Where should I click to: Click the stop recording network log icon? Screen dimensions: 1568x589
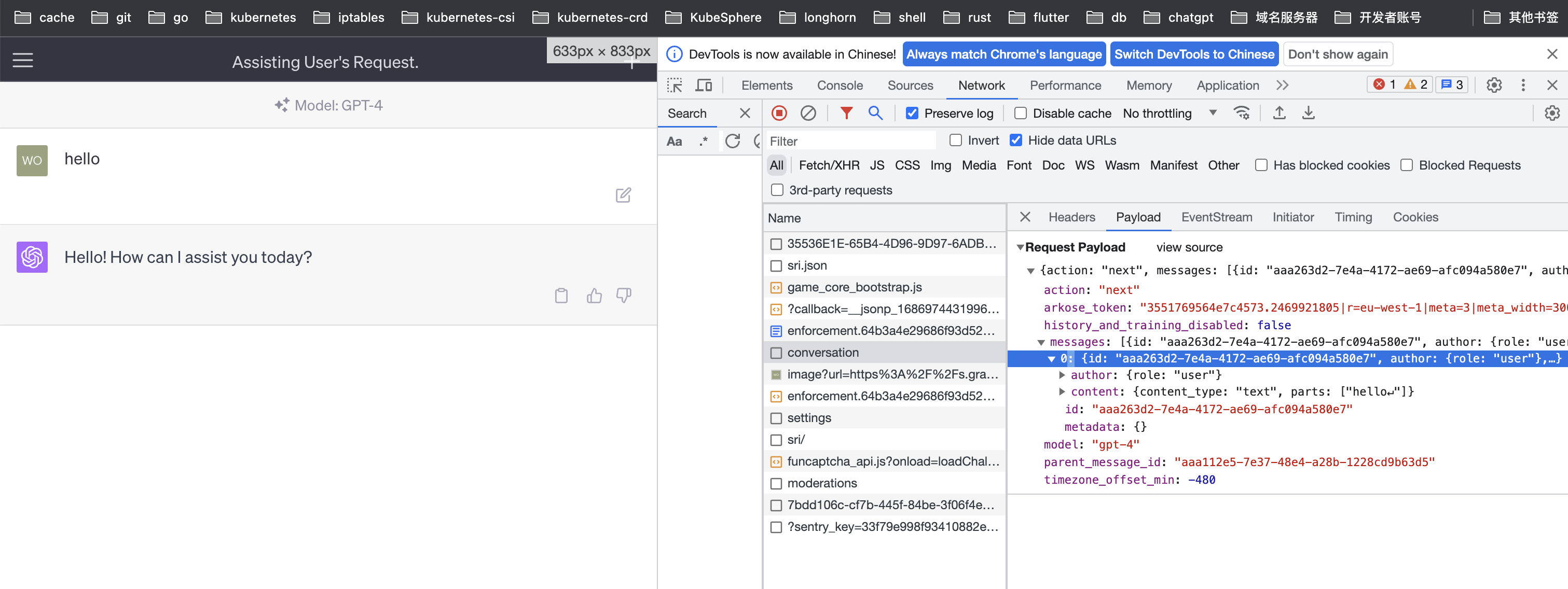(779, 113)
